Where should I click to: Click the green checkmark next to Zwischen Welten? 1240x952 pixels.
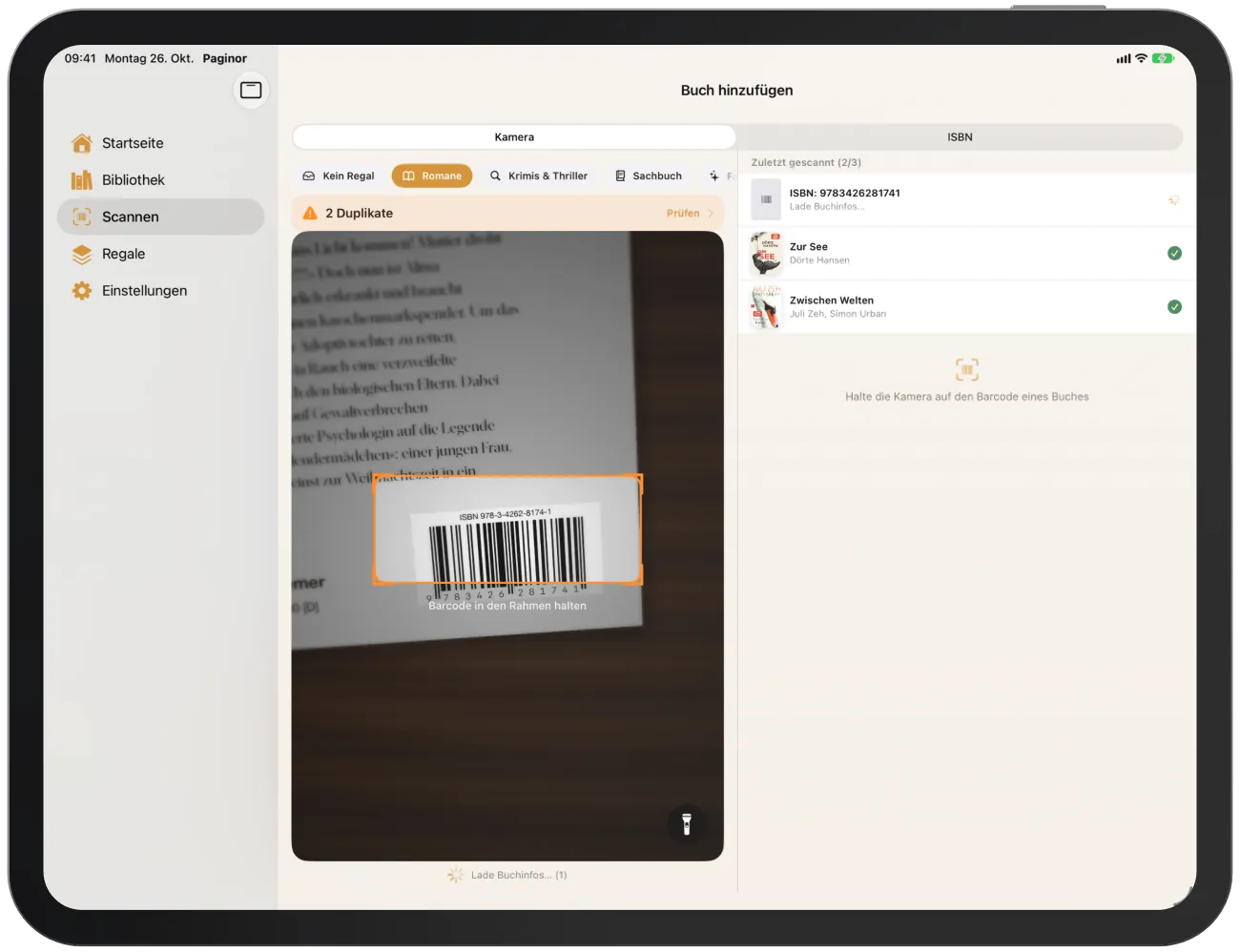pyautogui.click(x=1174, y=307)
